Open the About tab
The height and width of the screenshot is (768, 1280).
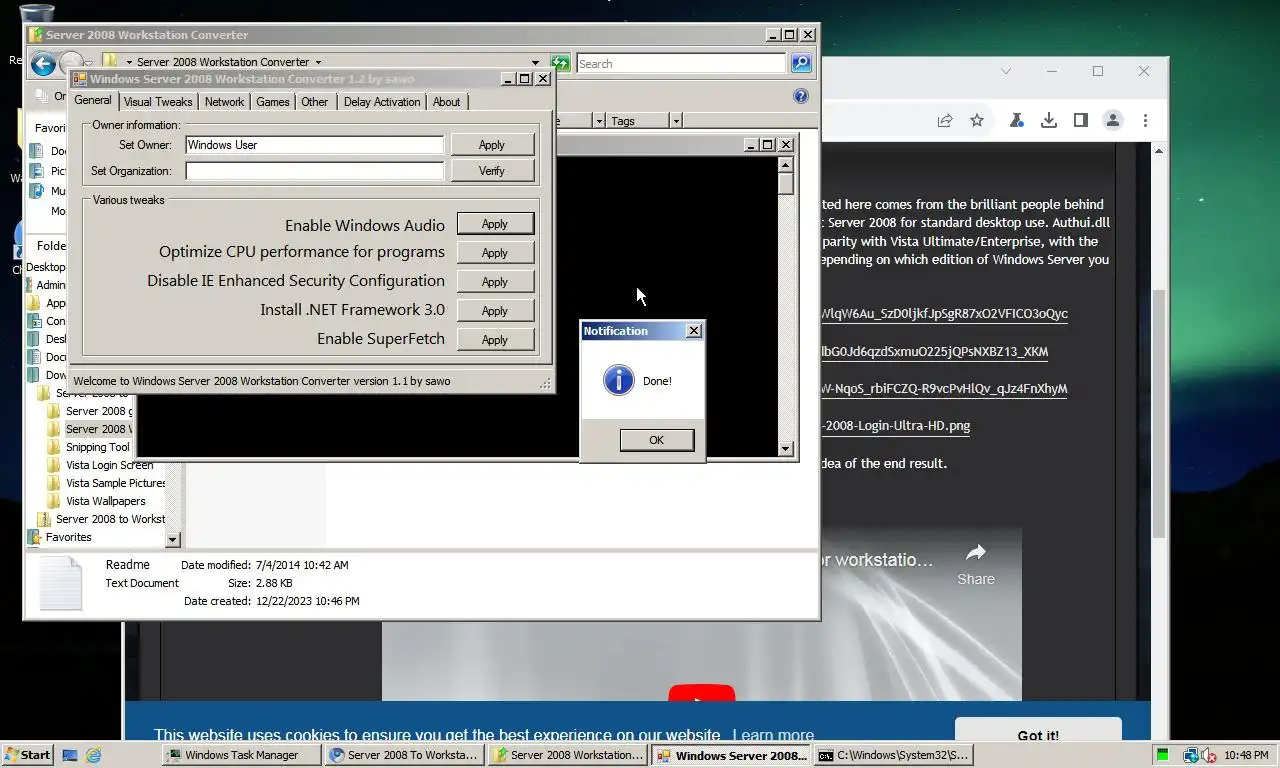click(x=446, y=102)
